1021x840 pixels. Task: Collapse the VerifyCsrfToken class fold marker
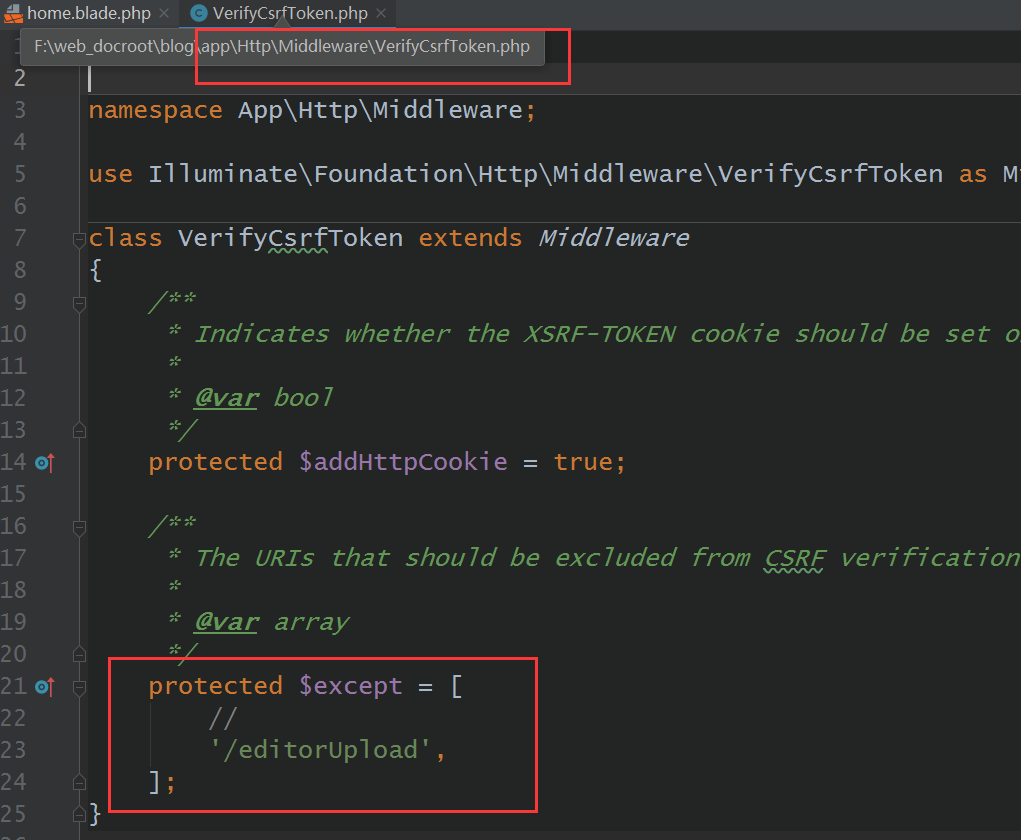79,240
